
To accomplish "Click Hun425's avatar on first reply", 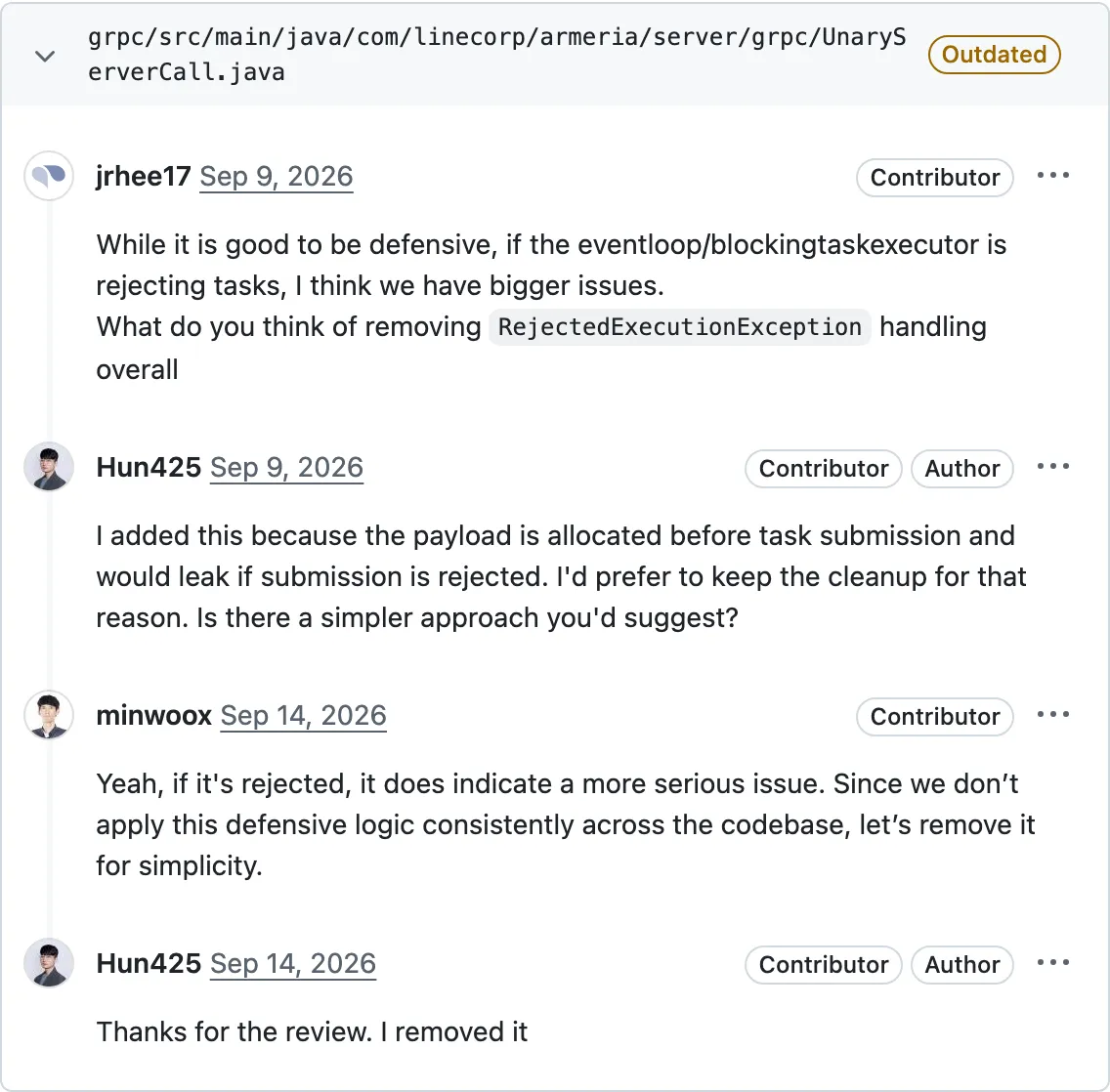I will [49, 467].
